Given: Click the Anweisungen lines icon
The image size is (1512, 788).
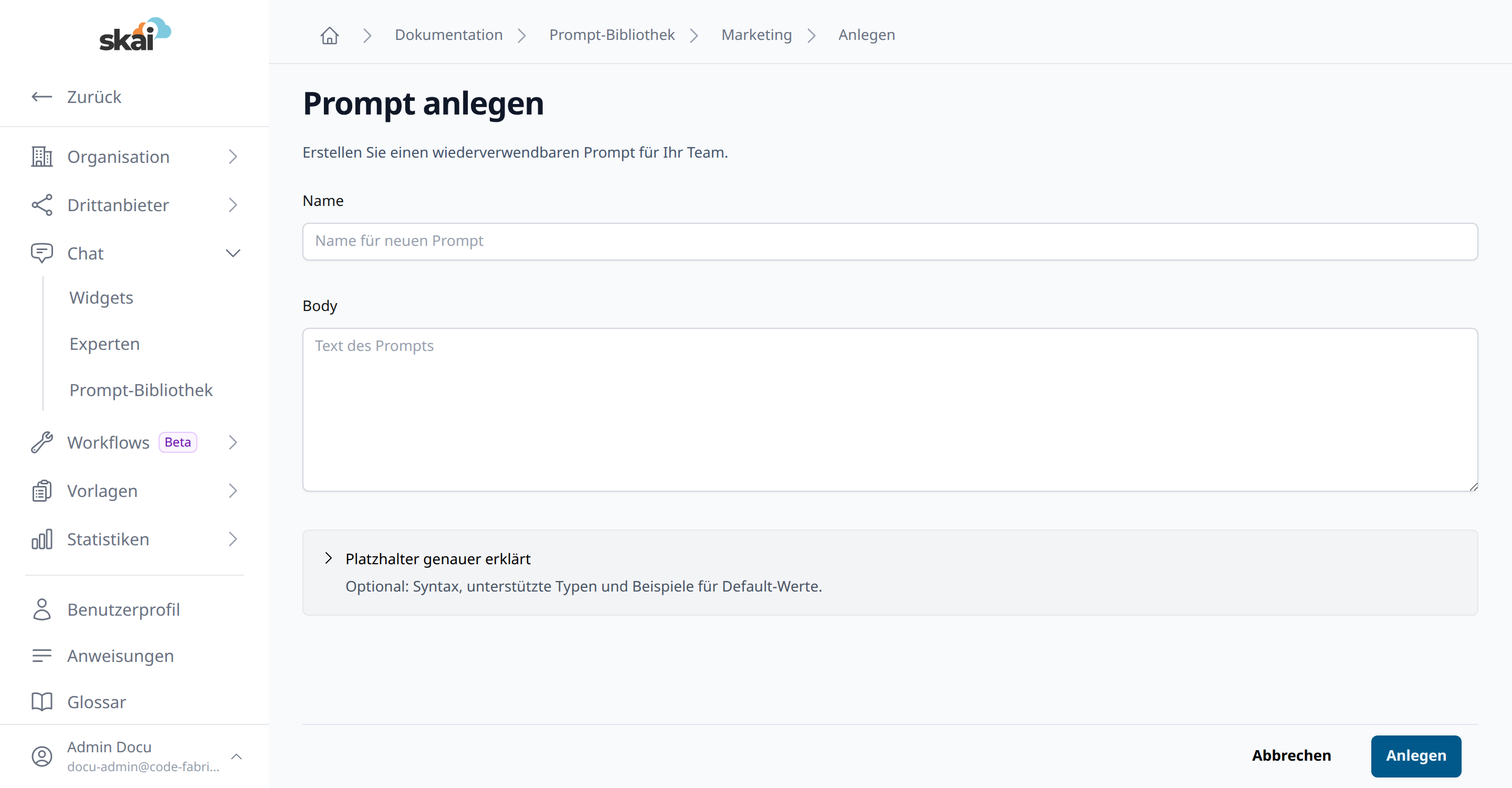Looking at the screenshot, I should 41,655.
